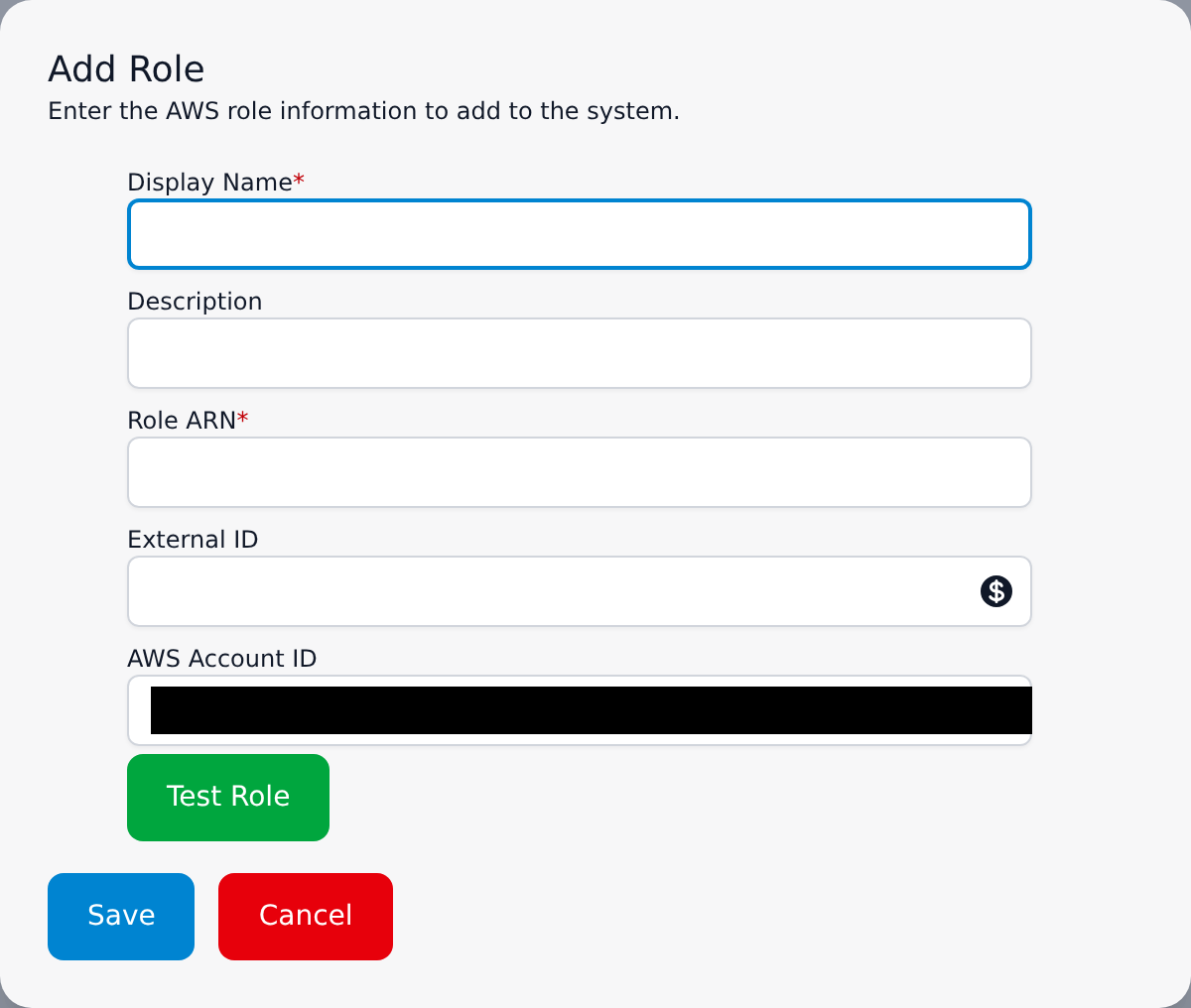This screenshot has width=1191, height=1008.
Task: Focus the Display Name input field
Action: (580, 234)
